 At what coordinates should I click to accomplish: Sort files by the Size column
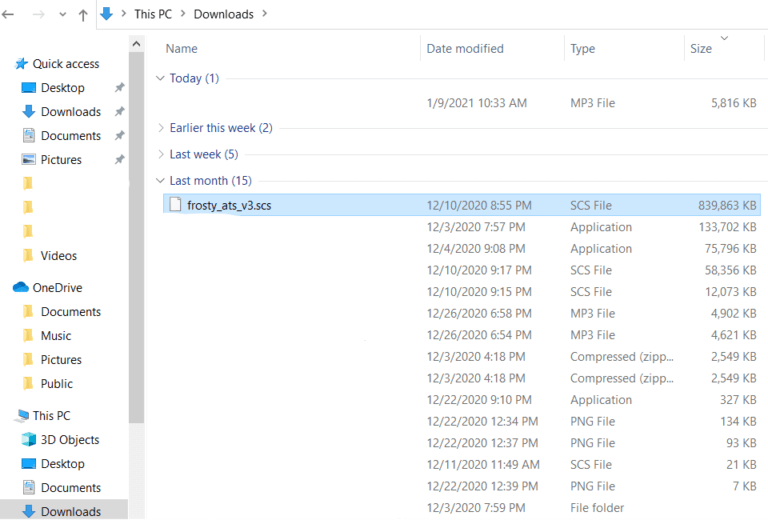click(x=701, y=49)
